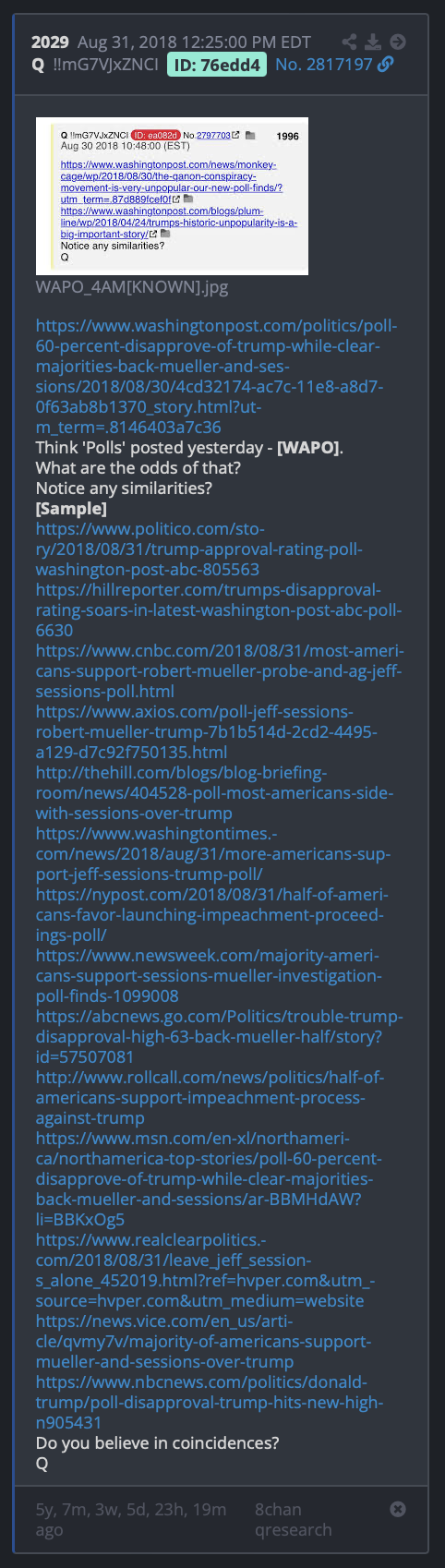This screenshot has height=1568, width=445.
Task: Click the ID: 76edd4 badge
Action: [217, 65]
